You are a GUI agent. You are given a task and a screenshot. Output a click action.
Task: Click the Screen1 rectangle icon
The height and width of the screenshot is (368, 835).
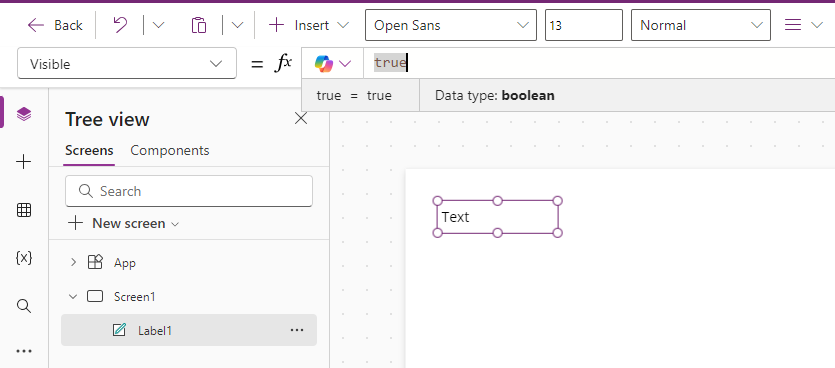pyautogui.click(x=95, y=296)
